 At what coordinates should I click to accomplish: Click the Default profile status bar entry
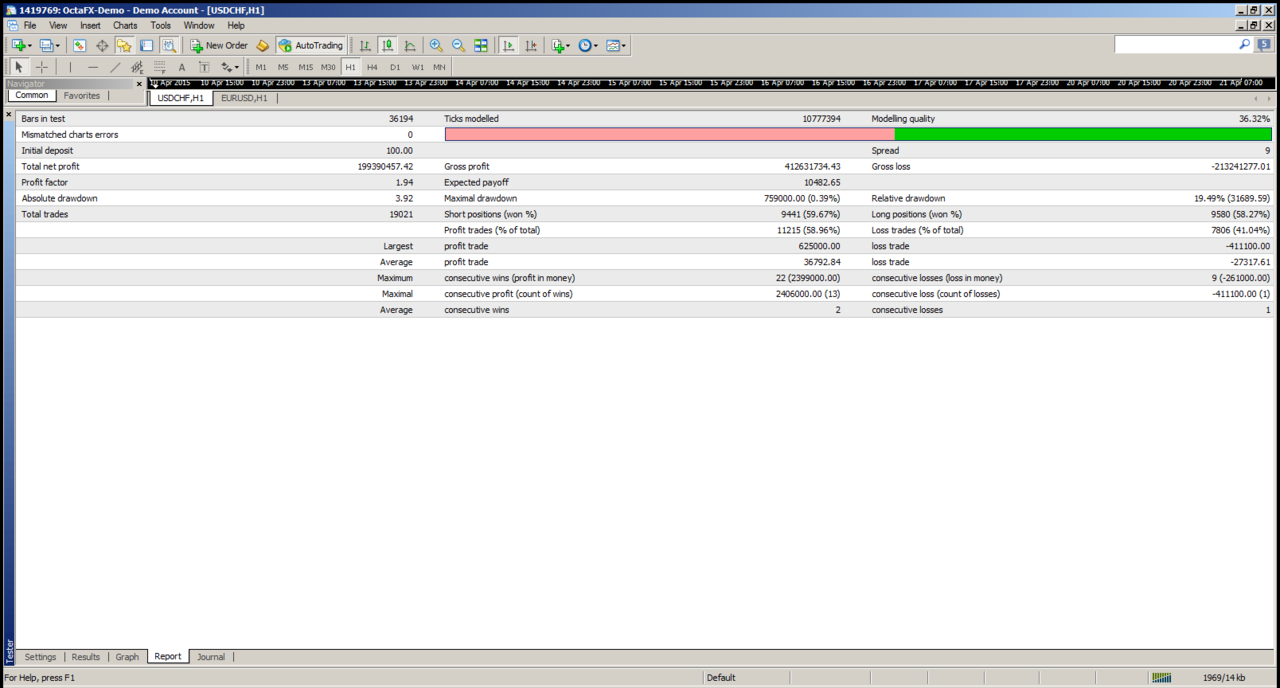(721, 678)
